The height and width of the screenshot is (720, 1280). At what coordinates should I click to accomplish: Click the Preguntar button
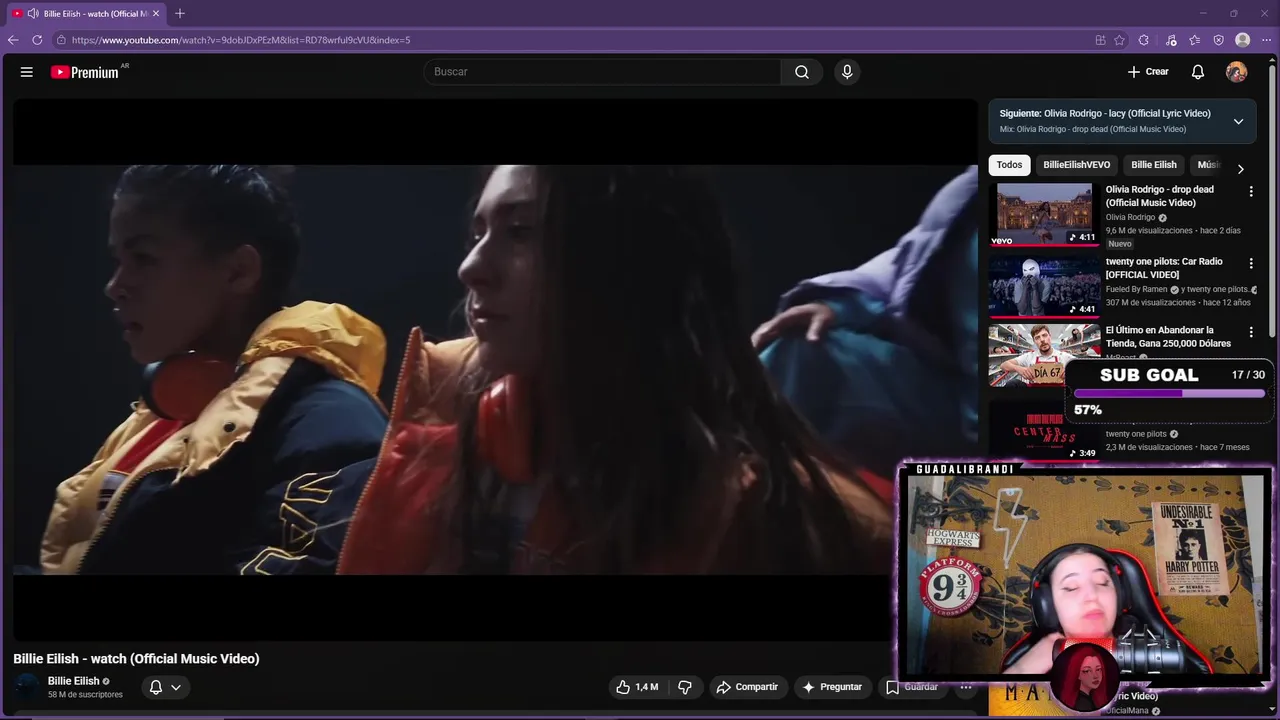click(x=832, y=687)
